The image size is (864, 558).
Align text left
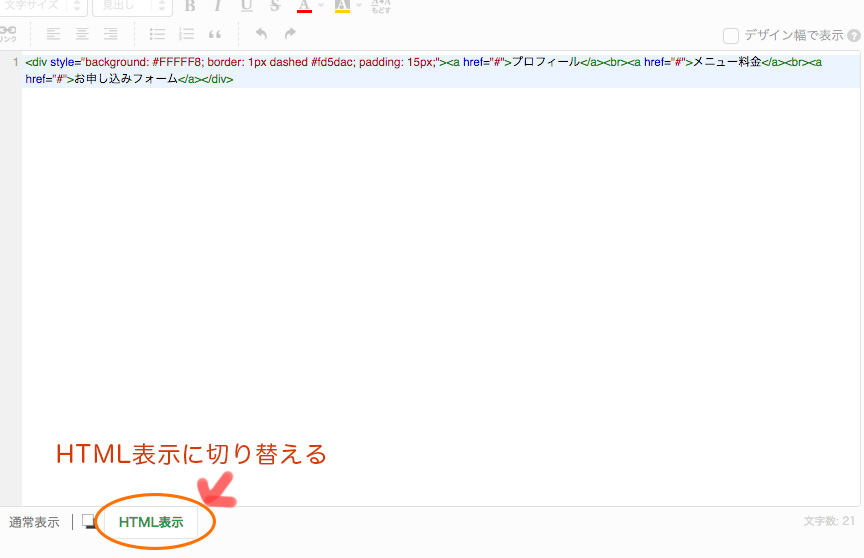(x=53, y=34)
